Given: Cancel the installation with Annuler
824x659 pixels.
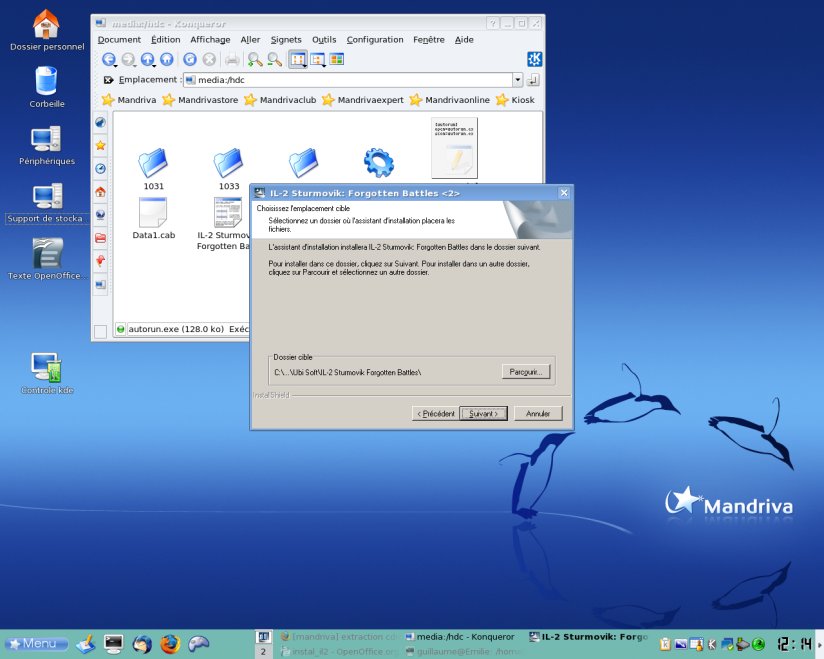Looking at the screenshot, I should coord(538,414).
